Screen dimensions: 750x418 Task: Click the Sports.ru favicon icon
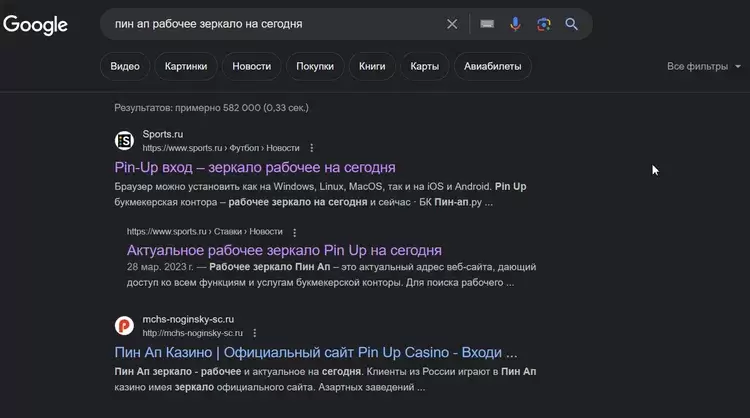point(124,141)
